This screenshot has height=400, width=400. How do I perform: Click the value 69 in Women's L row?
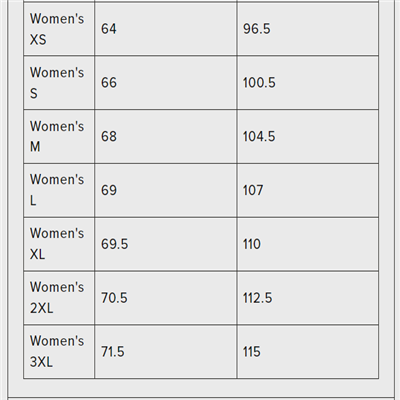pyautogui.click(x=109, y=190)
